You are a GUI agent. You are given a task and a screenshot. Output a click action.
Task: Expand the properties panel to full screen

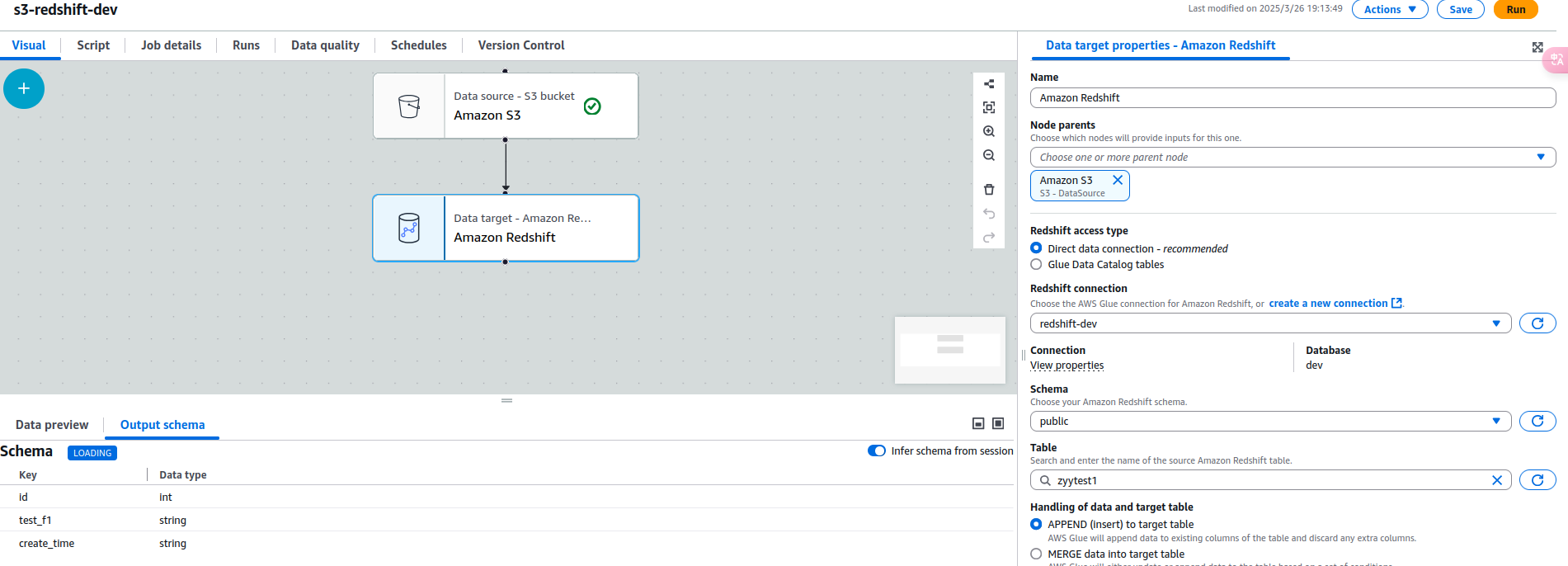click(x=1537, y=47)
